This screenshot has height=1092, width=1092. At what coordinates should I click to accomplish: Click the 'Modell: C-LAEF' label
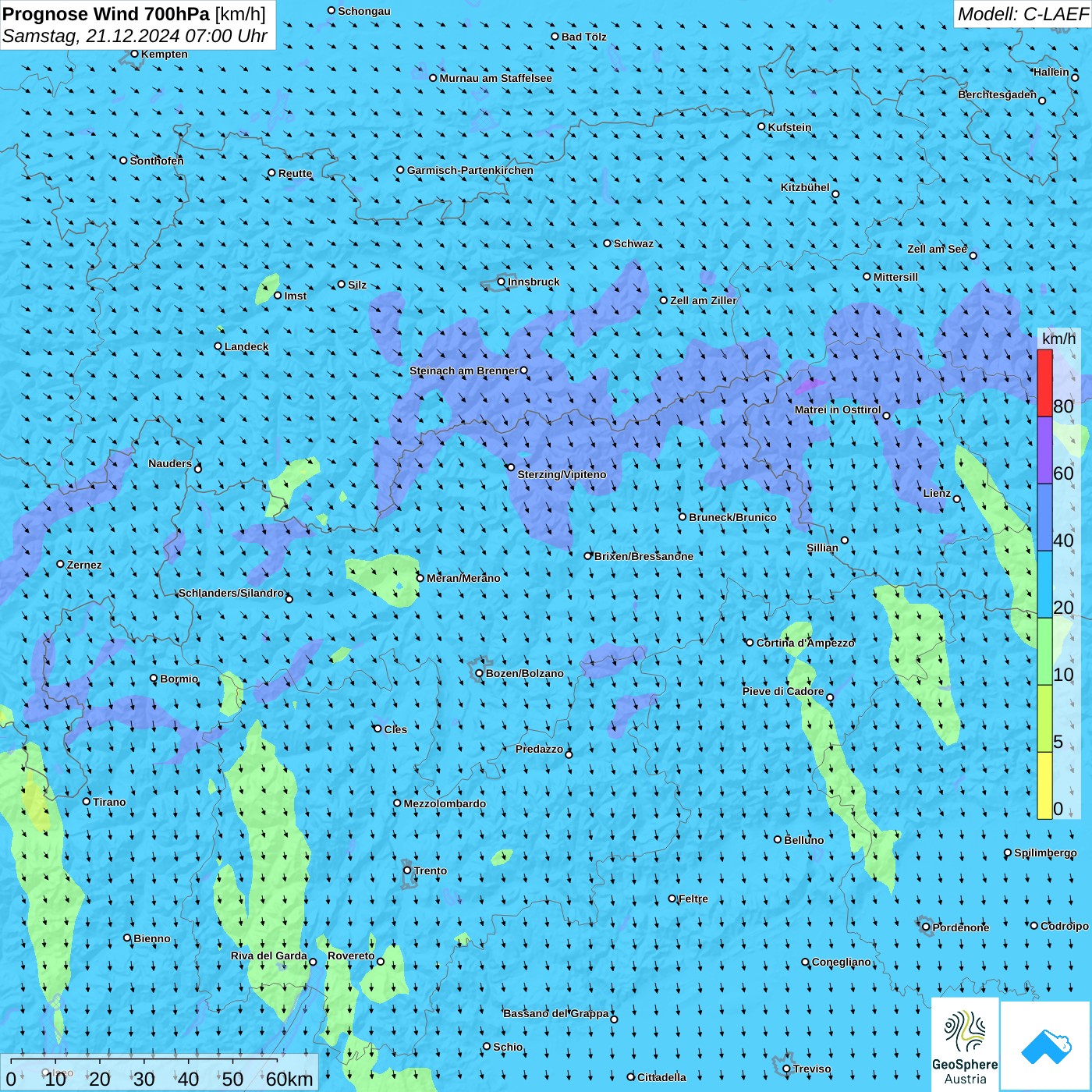(x=1023, y=14)
